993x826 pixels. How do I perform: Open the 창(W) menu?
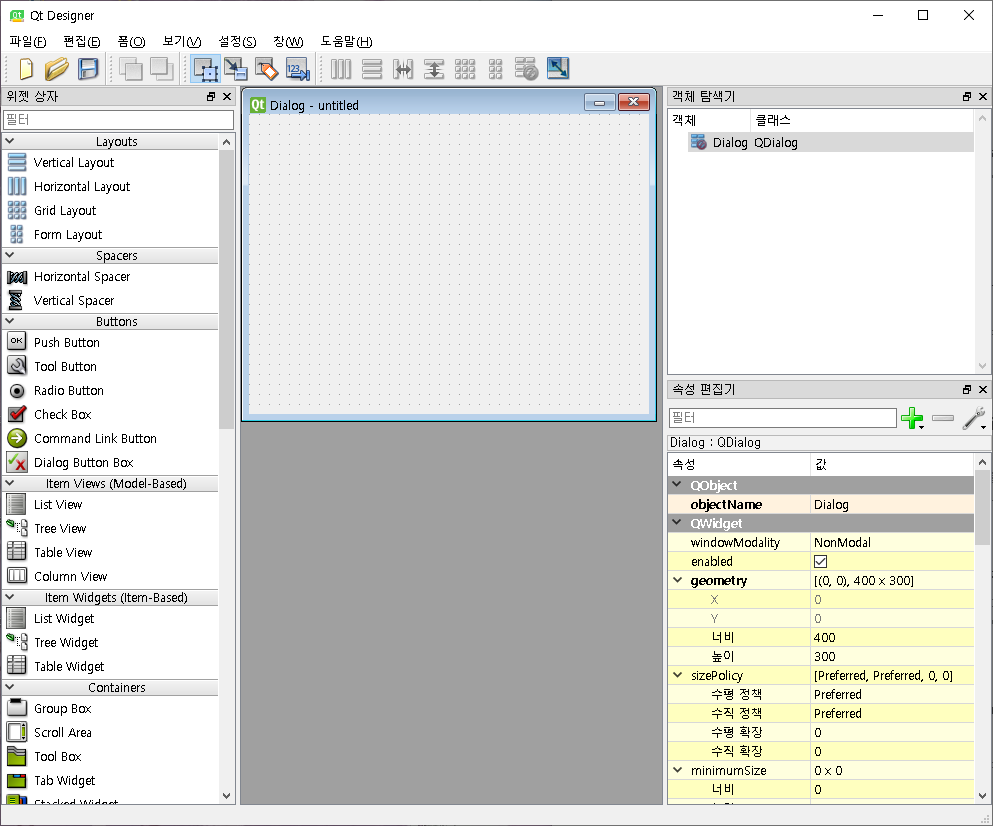288,42
